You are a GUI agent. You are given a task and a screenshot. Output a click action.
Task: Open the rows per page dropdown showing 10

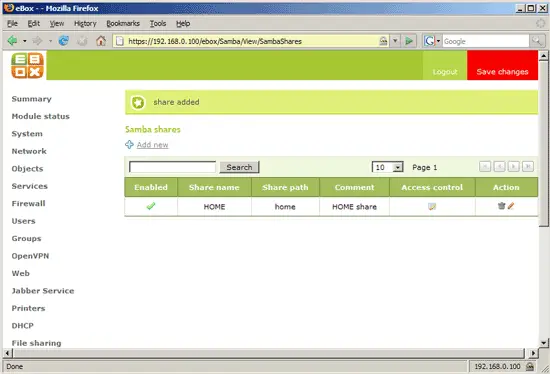click(x=387, y=167)
